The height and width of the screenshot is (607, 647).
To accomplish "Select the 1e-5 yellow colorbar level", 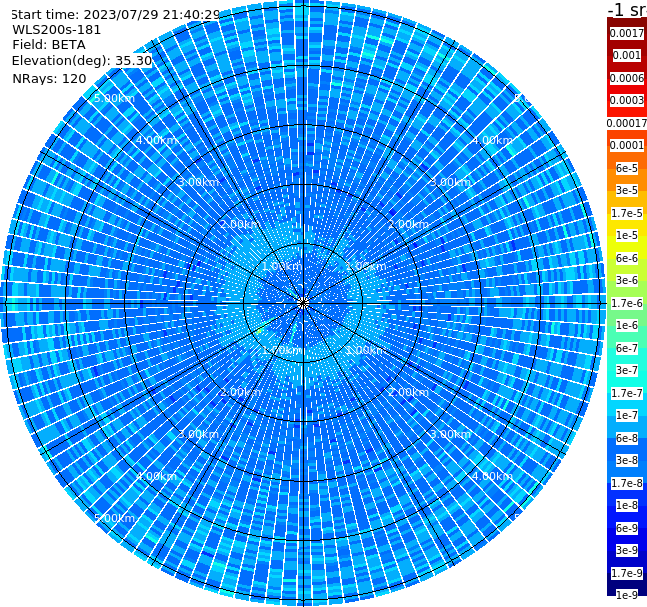I will (x=627, y=235).
